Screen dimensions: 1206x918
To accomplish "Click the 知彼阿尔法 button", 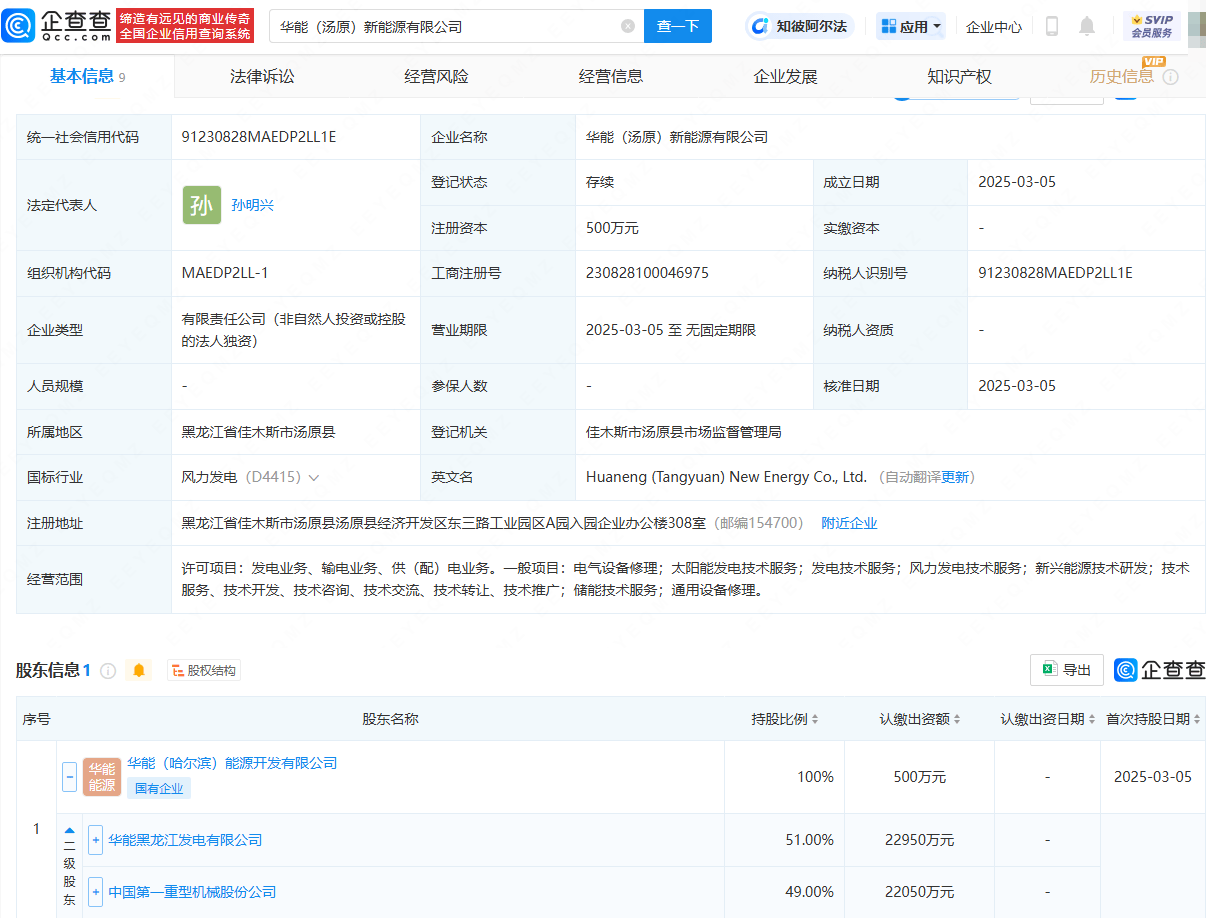I will tap(799, 27).
